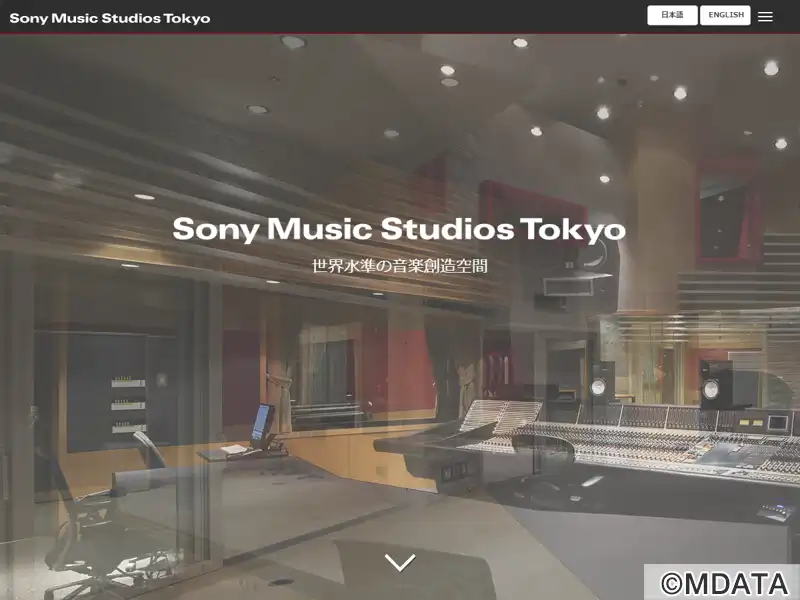Switch language to 日本語
This screenshot has width=800, height=600.
(x=672, y=15)
